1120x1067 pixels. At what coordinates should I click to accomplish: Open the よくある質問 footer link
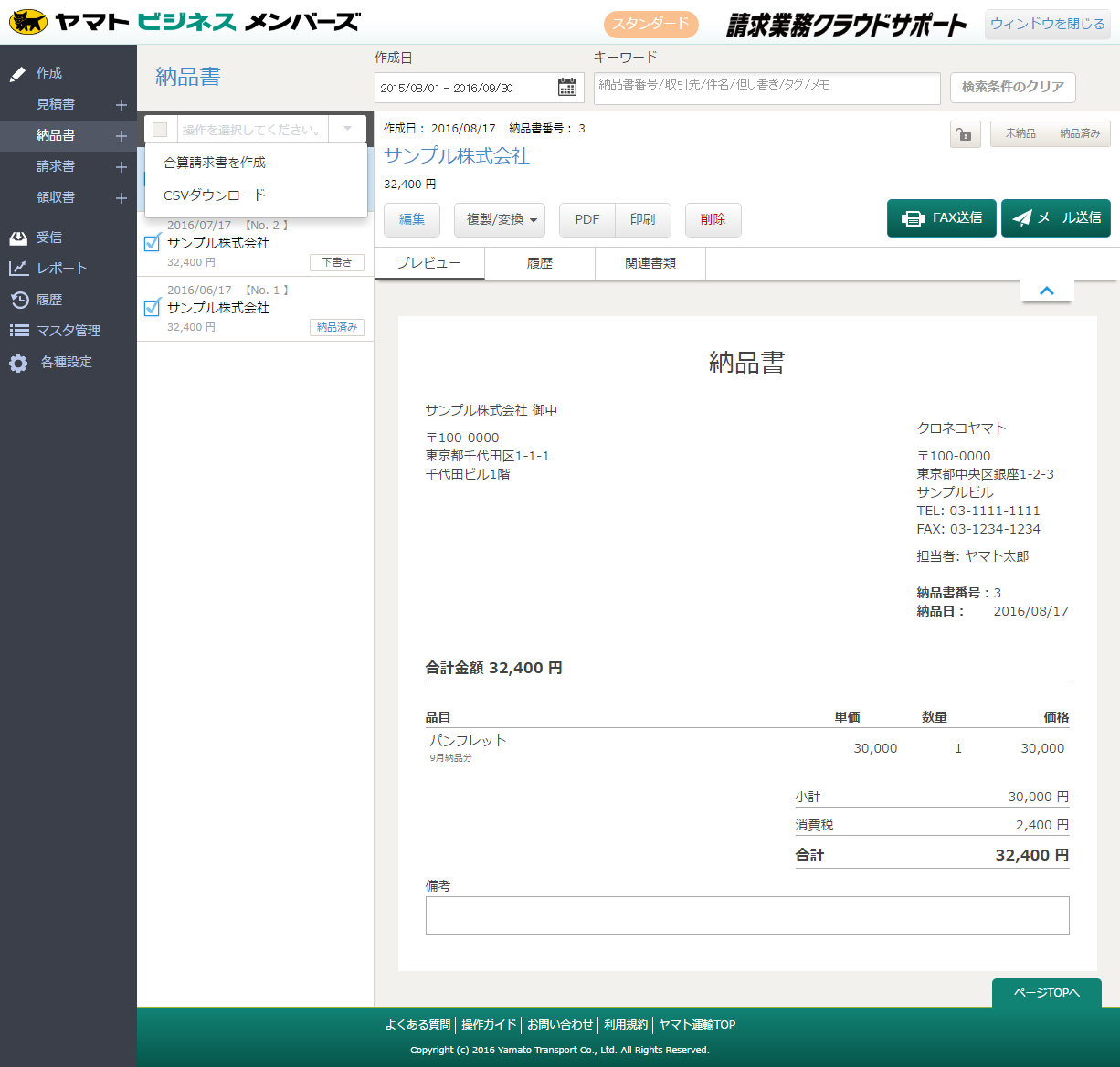[x=417, y=1025]
